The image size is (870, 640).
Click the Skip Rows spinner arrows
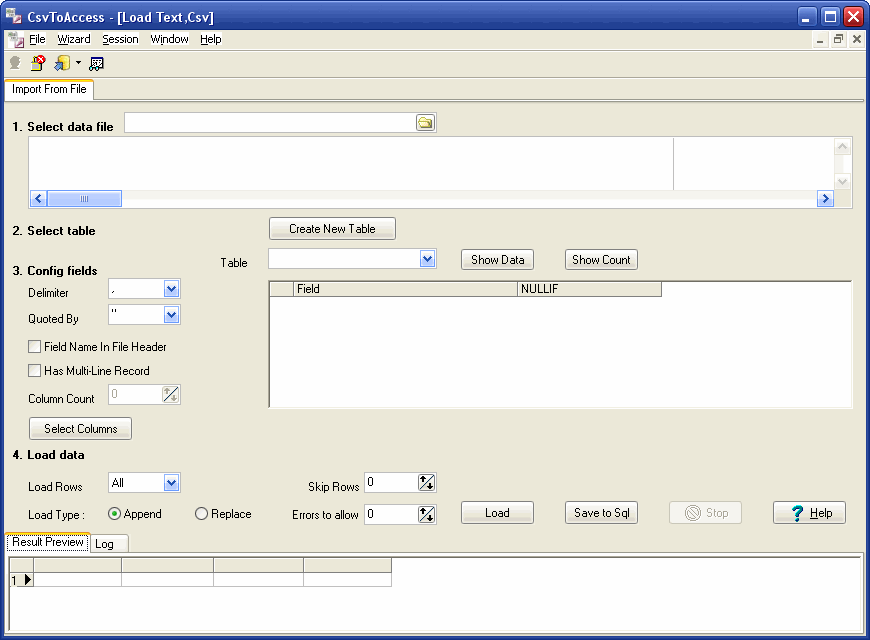click(x=426, y=482)
